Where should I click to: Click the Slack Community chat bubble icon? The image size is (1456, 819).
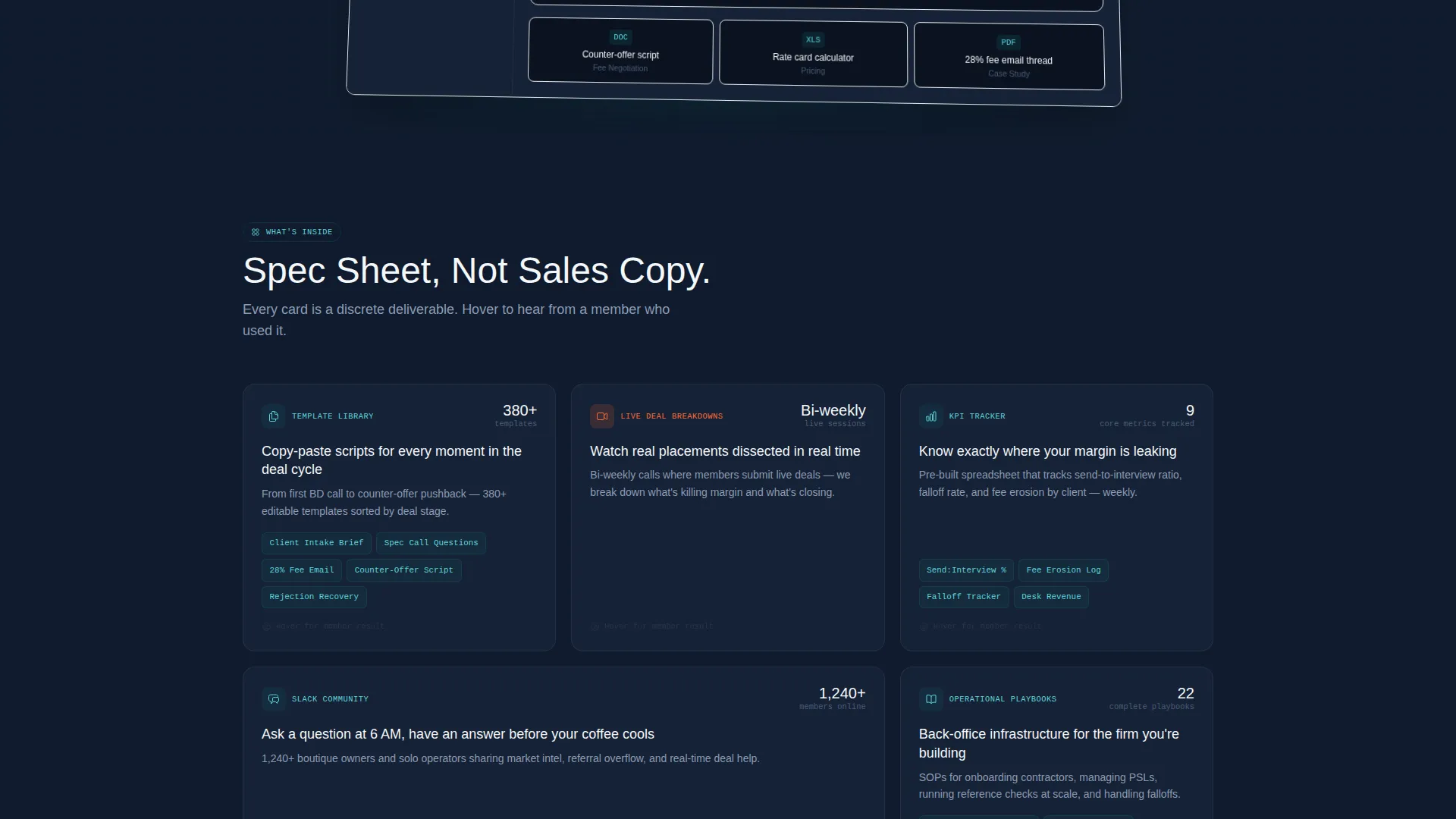point(274,699)
